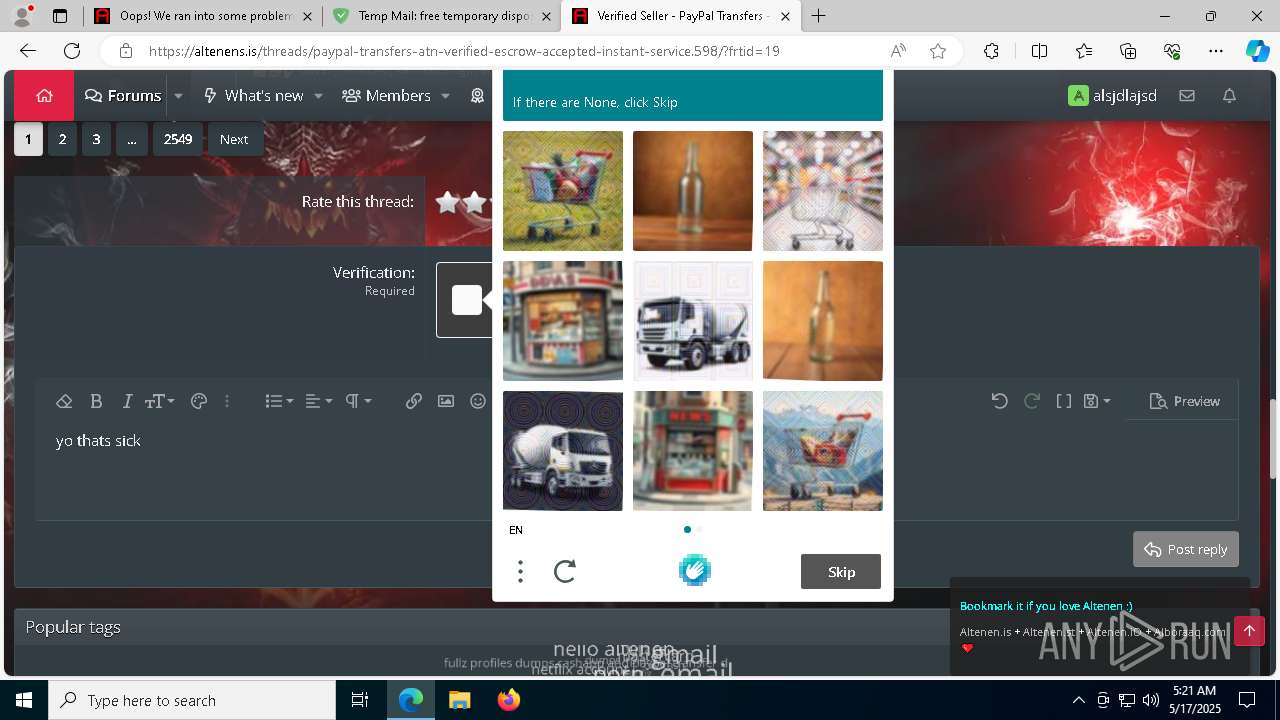Open the text color palette

198,401
